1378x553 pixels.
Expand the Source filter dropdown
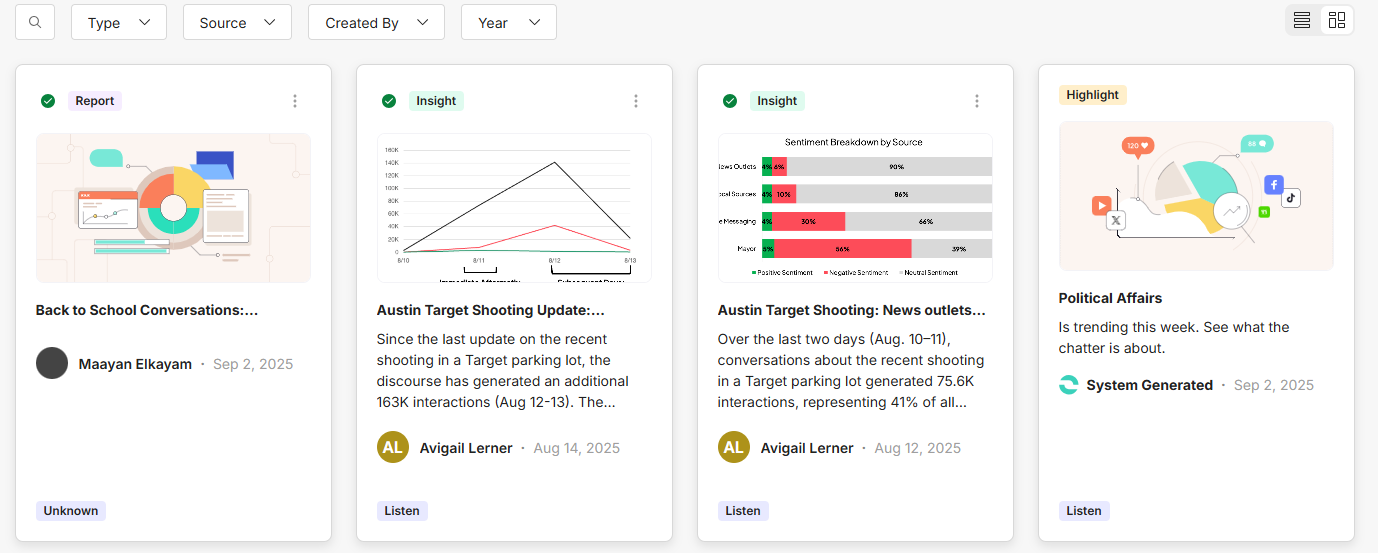pyautogui.click(x=237, y=22)
